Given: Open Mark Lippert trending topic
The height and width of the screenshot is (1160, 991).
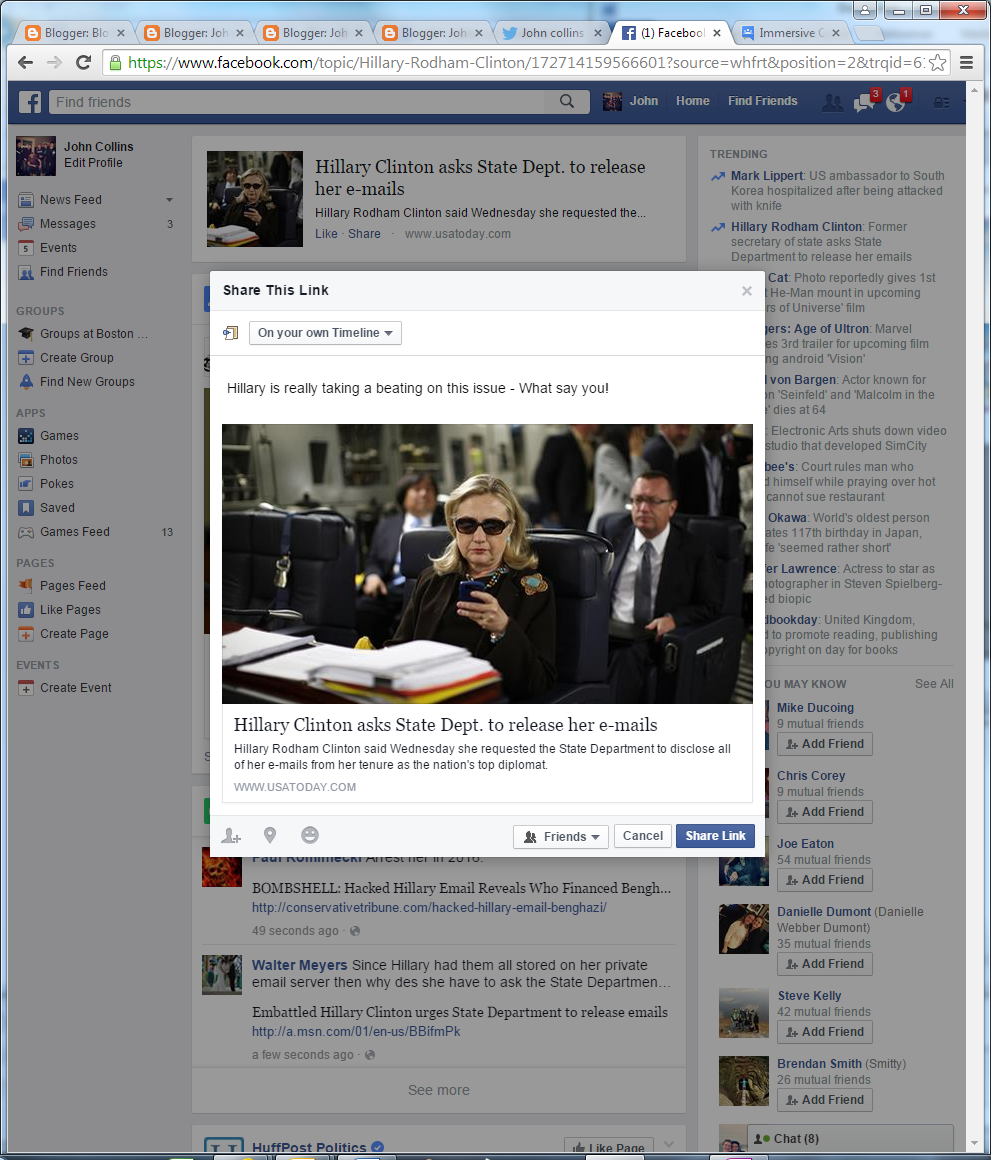Looking at the screenshot, I should coord(767,175).
